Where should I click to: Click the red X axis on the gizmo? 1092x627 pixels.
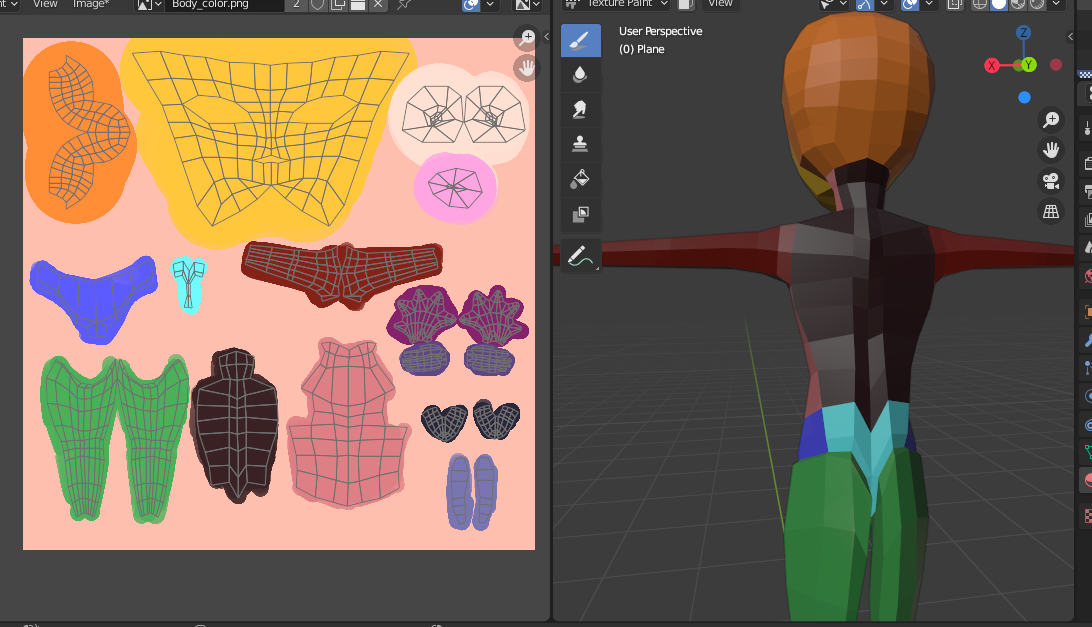(x=992, y=65)
